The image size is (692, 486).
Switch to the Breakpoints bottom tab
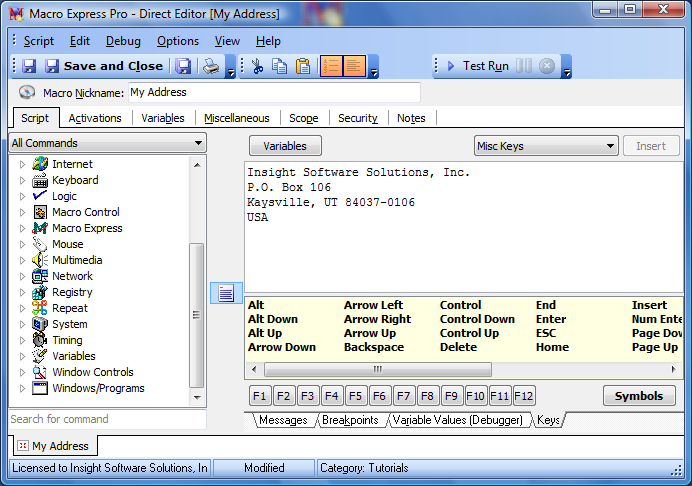pos(350,420)
